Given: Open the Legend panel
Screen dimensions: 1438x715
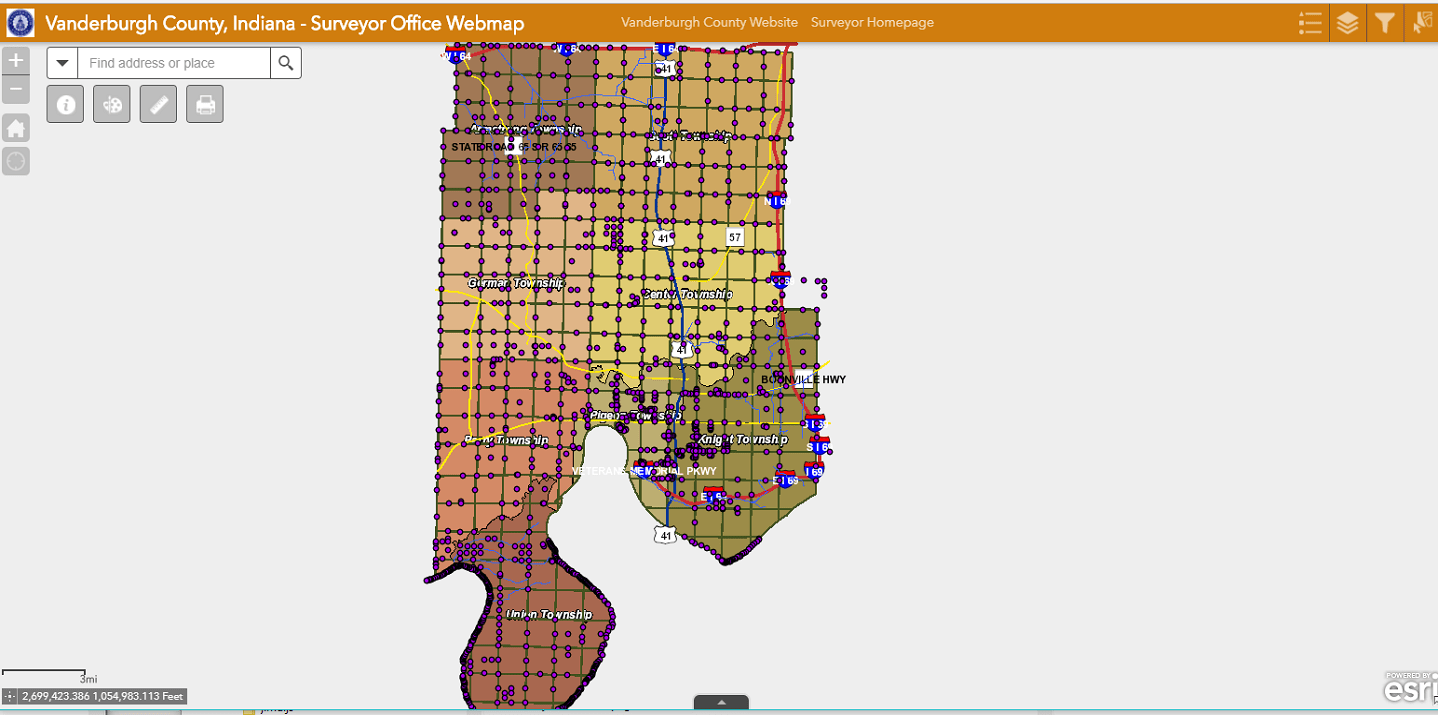Looking at the screenshot, I should point(1310,22).
